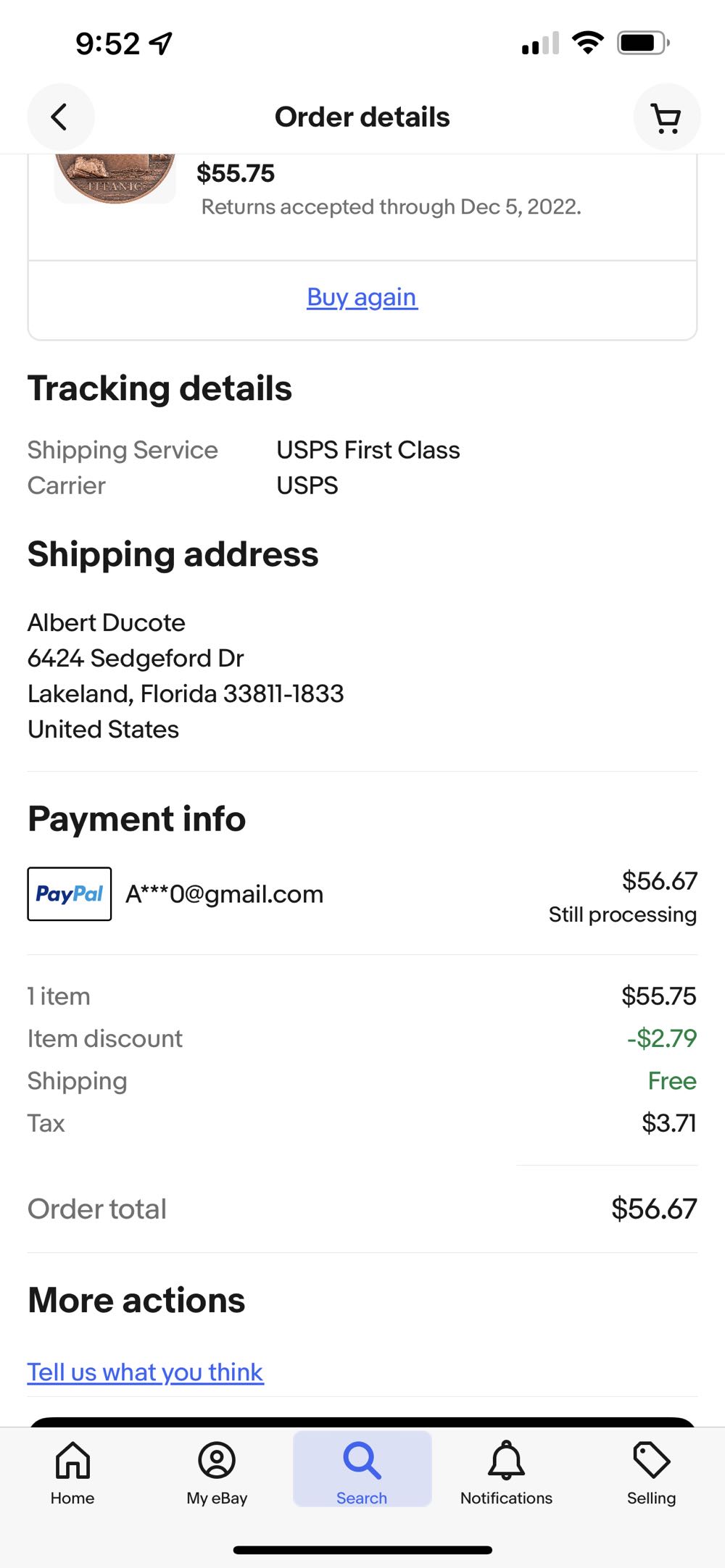
Task: Click the Buy again link
Action: point(362,297)
